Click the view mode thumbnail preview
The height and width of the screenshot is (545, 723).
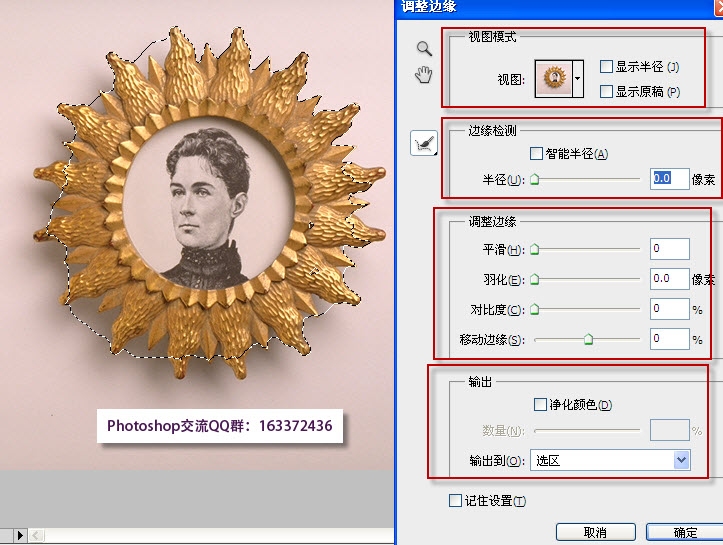[x=554, y=78]
